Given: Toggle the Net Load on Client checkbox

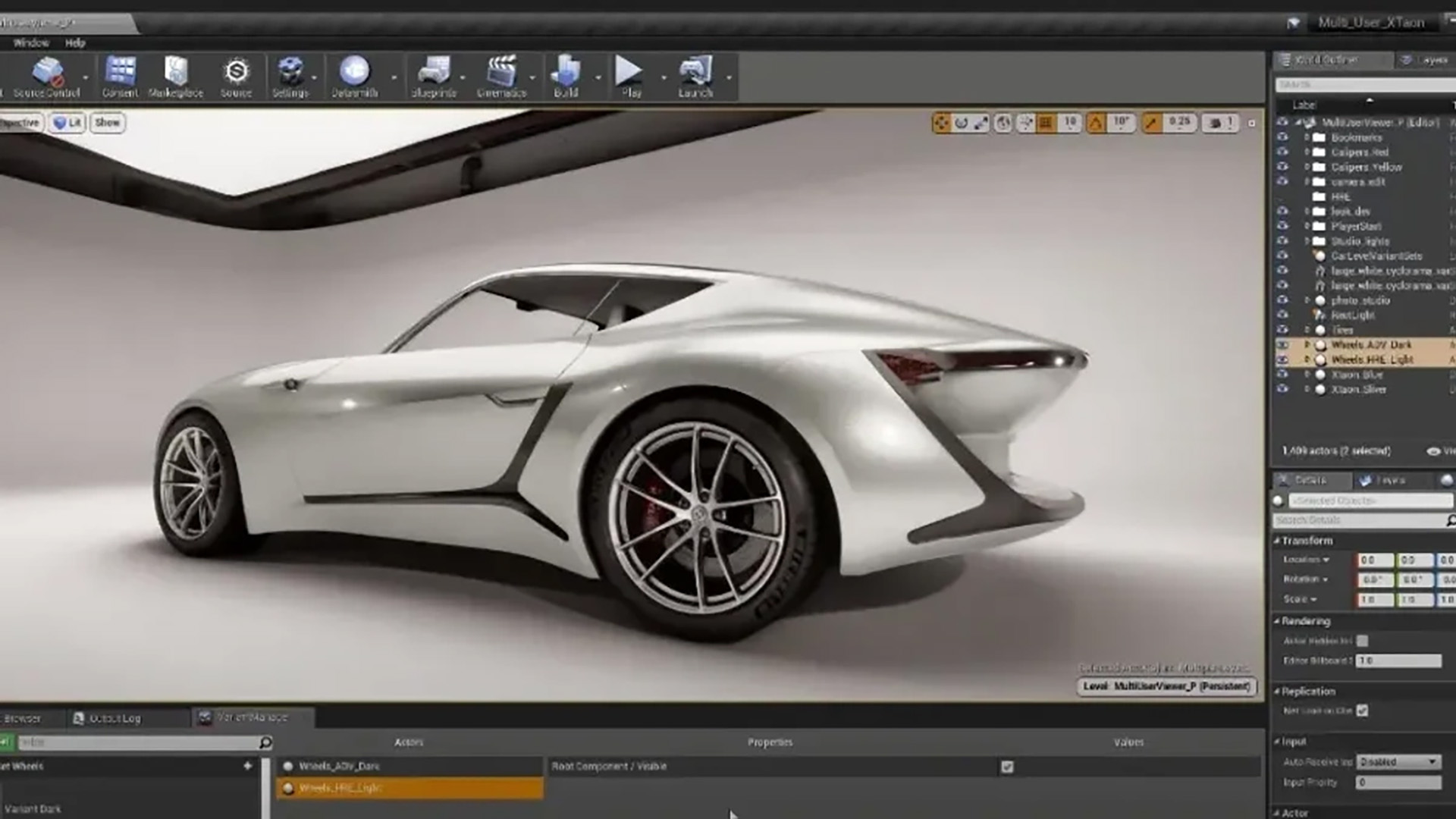Looking at the screenshot, I should (x=1363, y=711).
